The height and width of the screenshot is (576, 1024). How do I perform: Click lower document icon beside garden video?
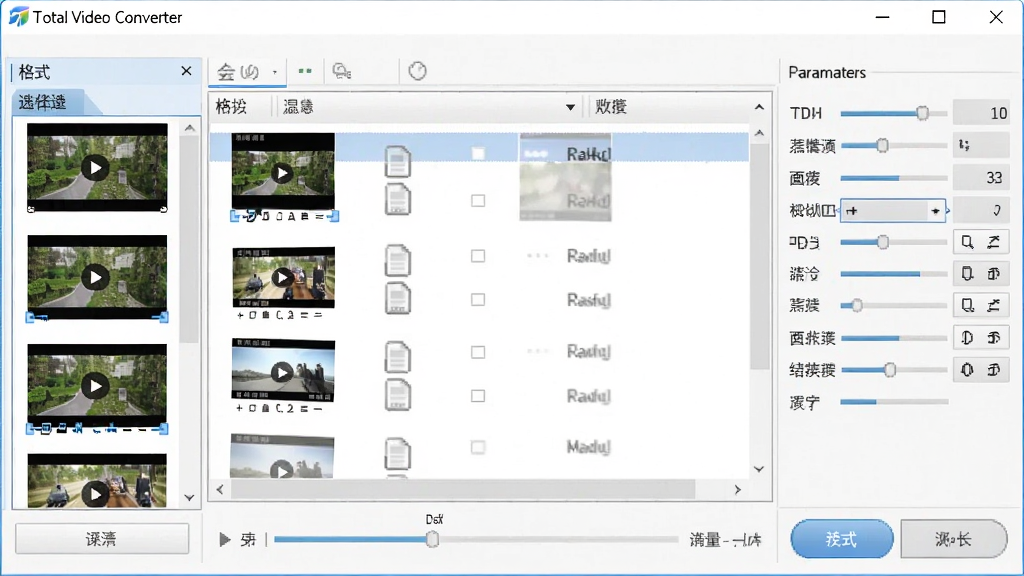point(398,199)
